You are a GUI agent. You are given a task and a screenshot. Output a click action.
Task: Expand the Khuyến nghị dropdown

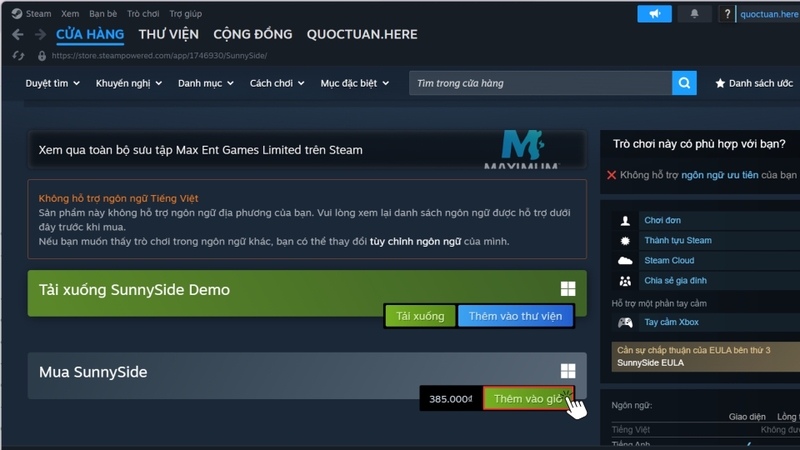(129, 83)
